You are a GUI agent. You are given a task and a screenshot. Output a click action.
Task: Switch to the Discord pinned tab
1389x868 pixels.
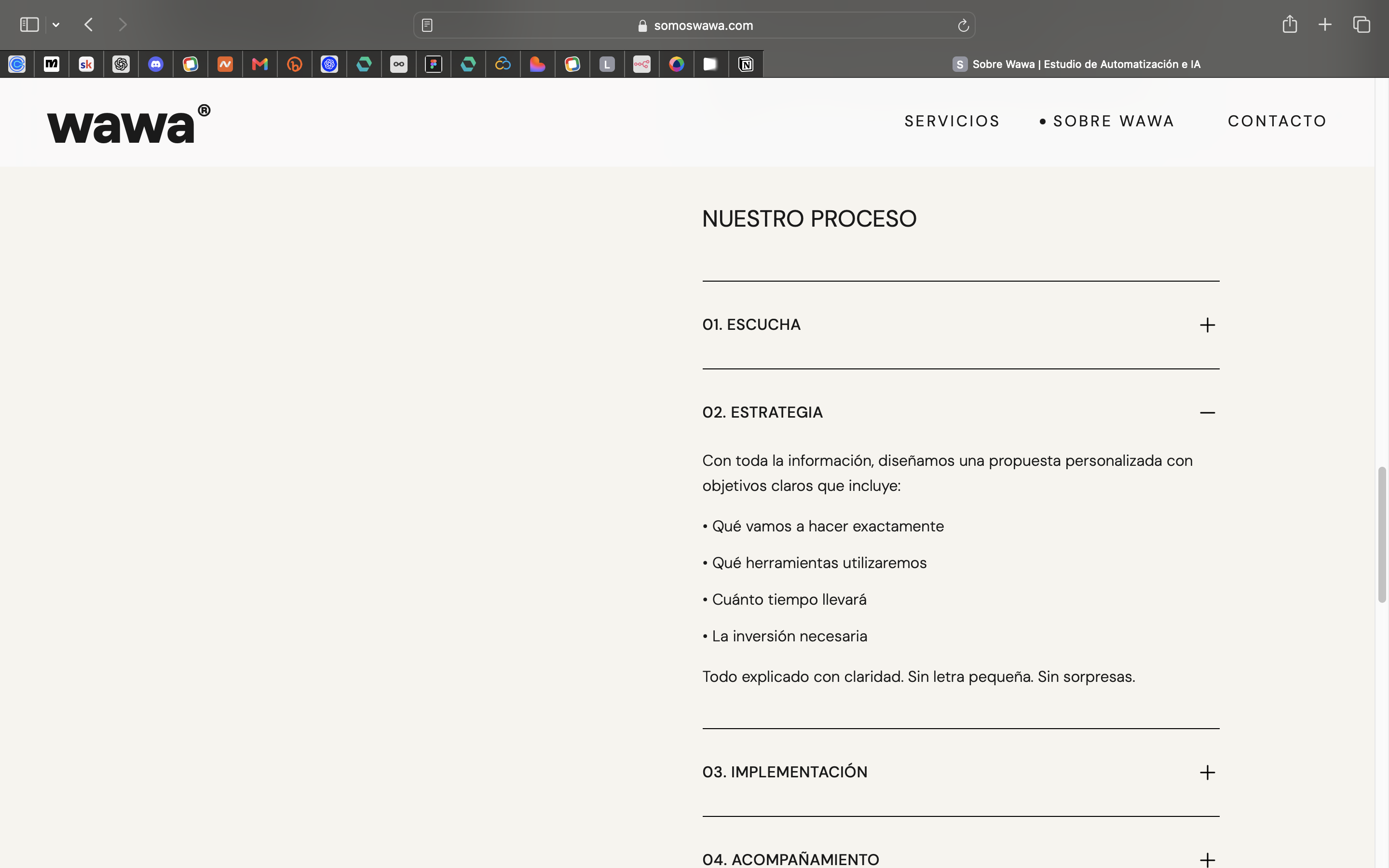pyautogui.click(x=156, y=64)
